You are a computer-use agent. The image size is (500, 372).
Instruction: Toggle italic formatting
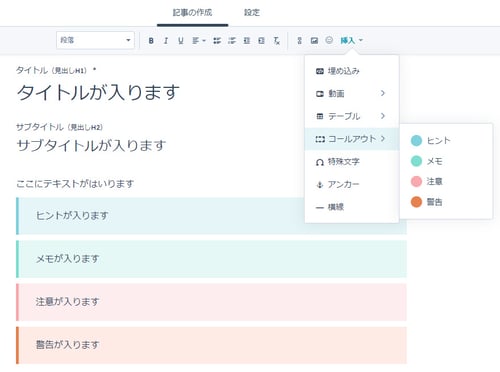166,41
